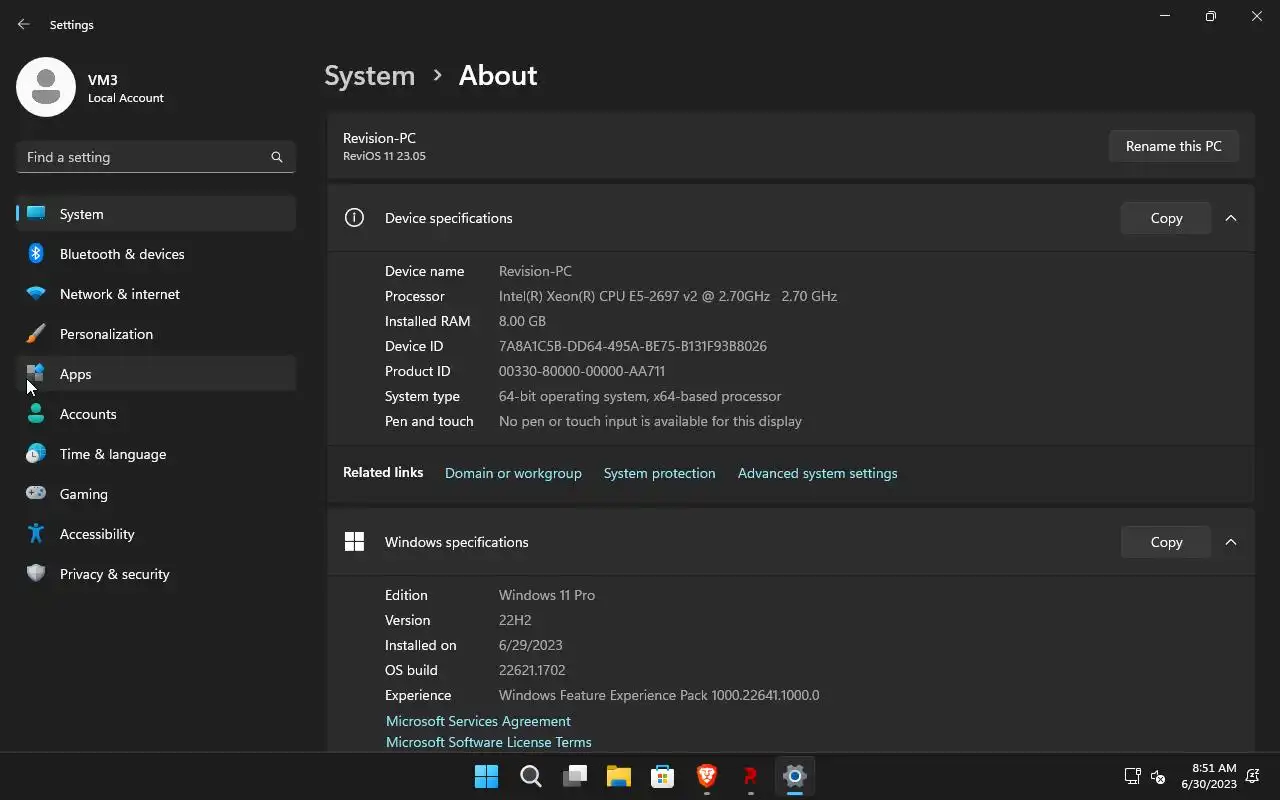Select the System monitor icon in sidebar

[x=36, y=213]
